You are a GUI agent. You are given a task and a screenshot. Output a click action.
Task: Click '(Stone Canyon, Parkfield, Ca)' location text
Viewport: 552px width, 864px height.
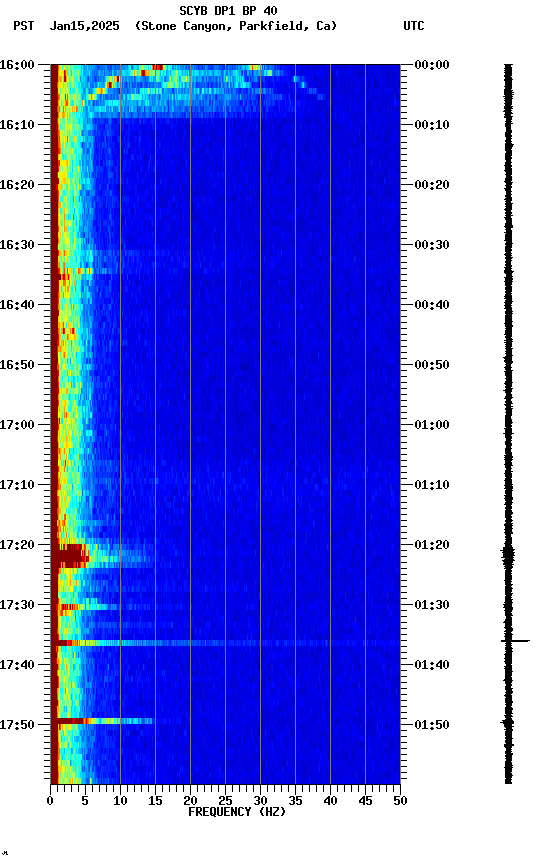[236, 26]
